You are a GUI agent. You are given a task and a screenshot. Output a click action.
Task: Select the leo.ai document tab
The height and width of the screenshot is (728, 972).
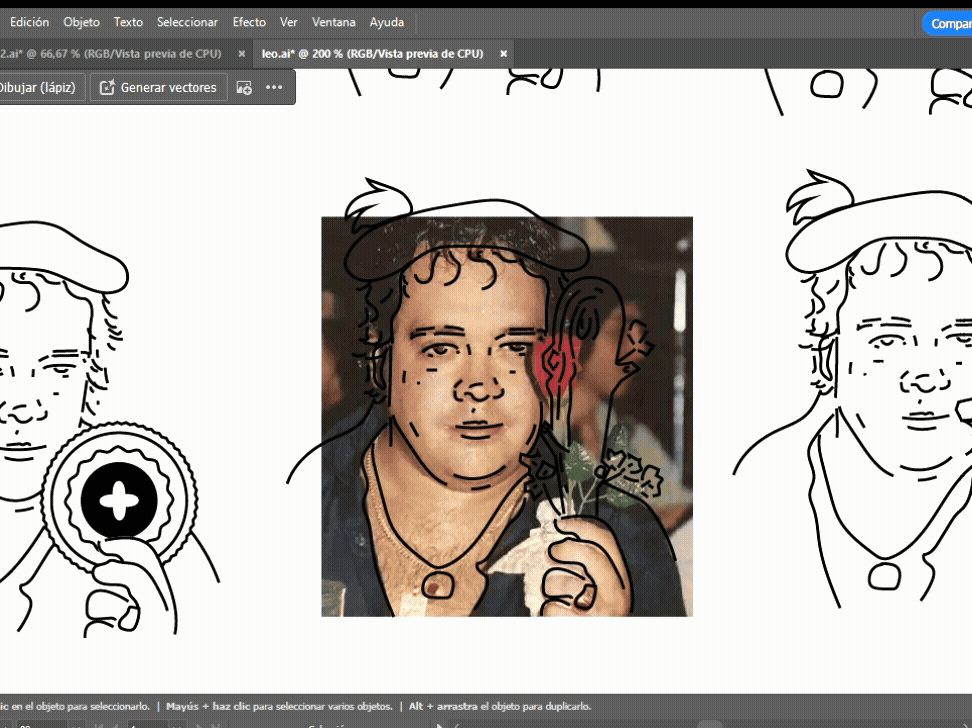click(372, 54)
